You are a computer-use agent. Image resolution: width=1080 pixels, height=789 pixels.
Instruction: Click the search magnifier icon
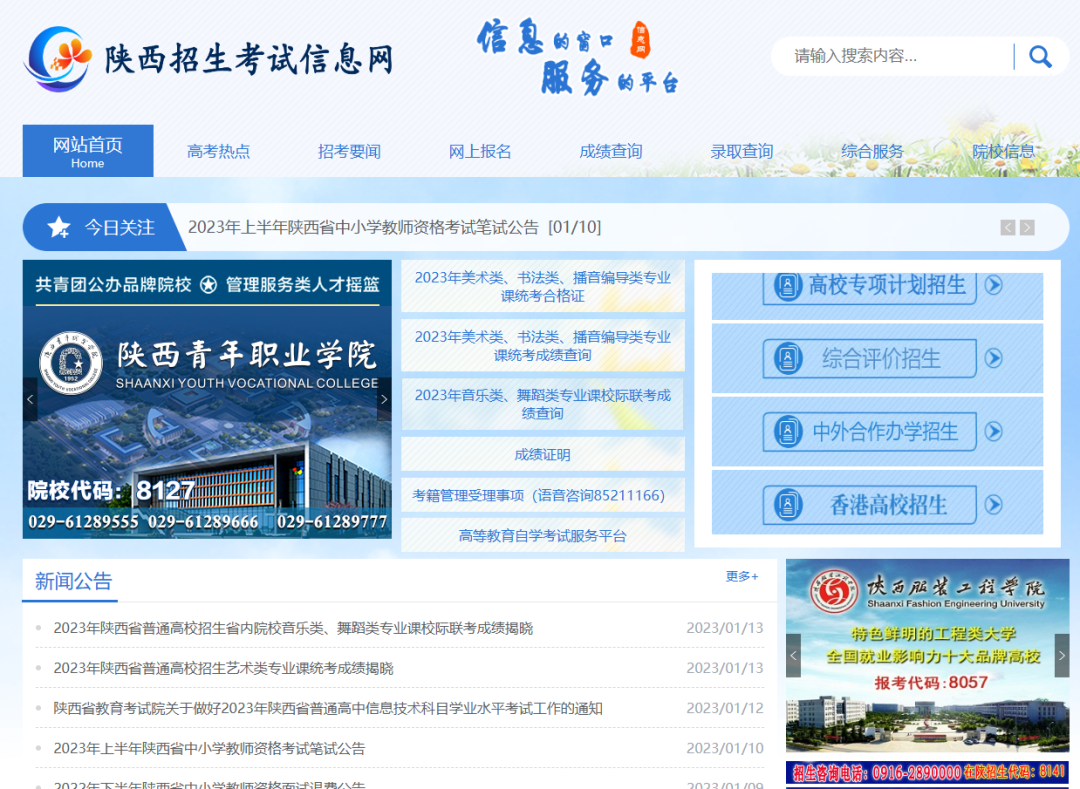pos(1040,57)
